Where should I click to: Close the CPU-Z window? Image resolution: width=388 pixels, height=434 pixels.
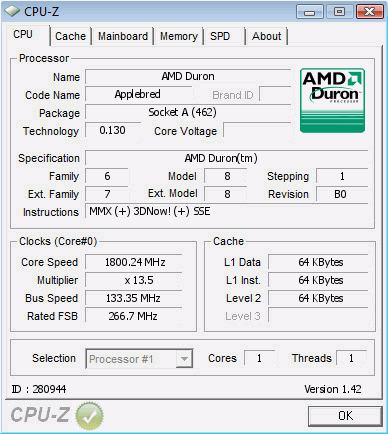point(369,12)
